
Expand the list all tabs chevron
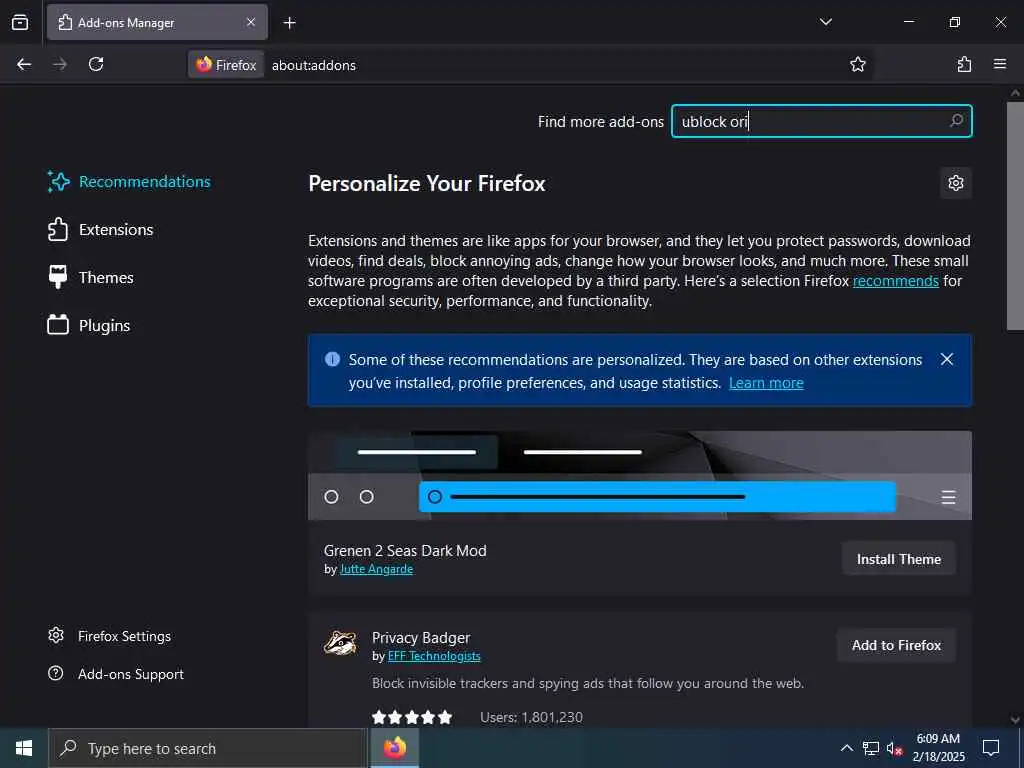[x=825, y=22]
